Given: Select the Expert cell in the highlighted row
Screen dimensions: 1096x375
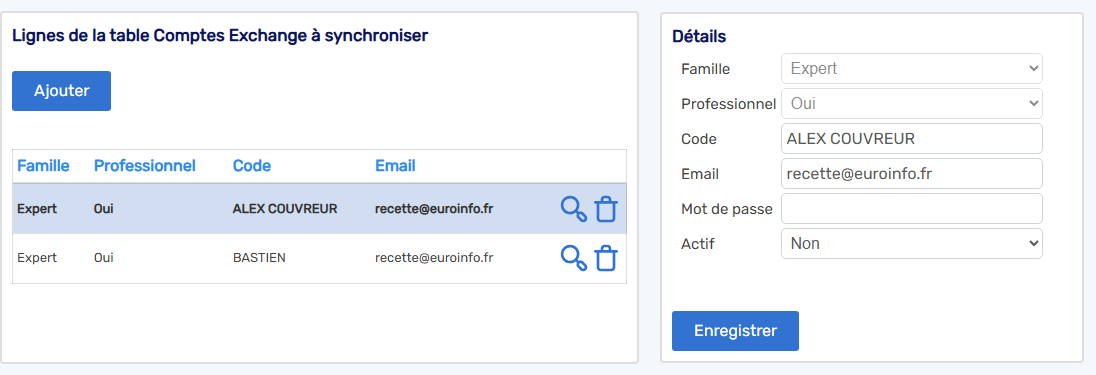Looking at the screenshot, I should tap(37, 209).
